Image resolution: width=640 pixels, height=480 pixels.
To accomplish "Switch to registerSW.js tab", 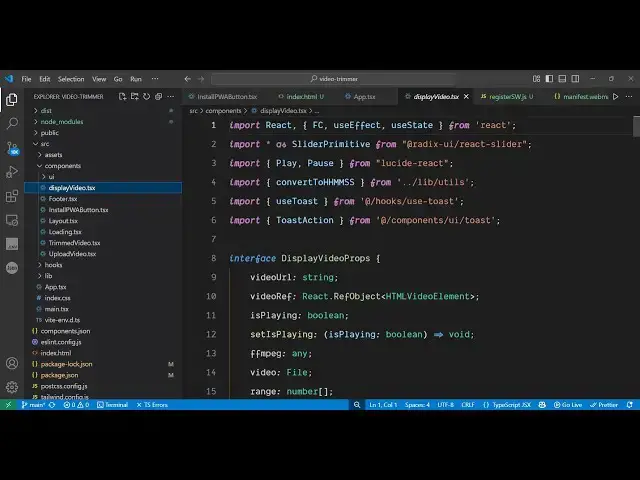I will tap(507, 97).
